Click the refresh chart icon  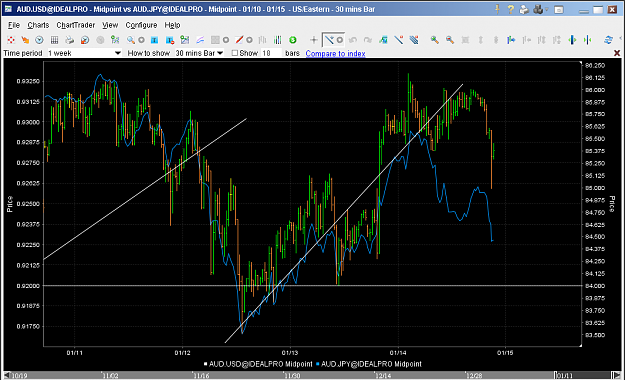608,40
